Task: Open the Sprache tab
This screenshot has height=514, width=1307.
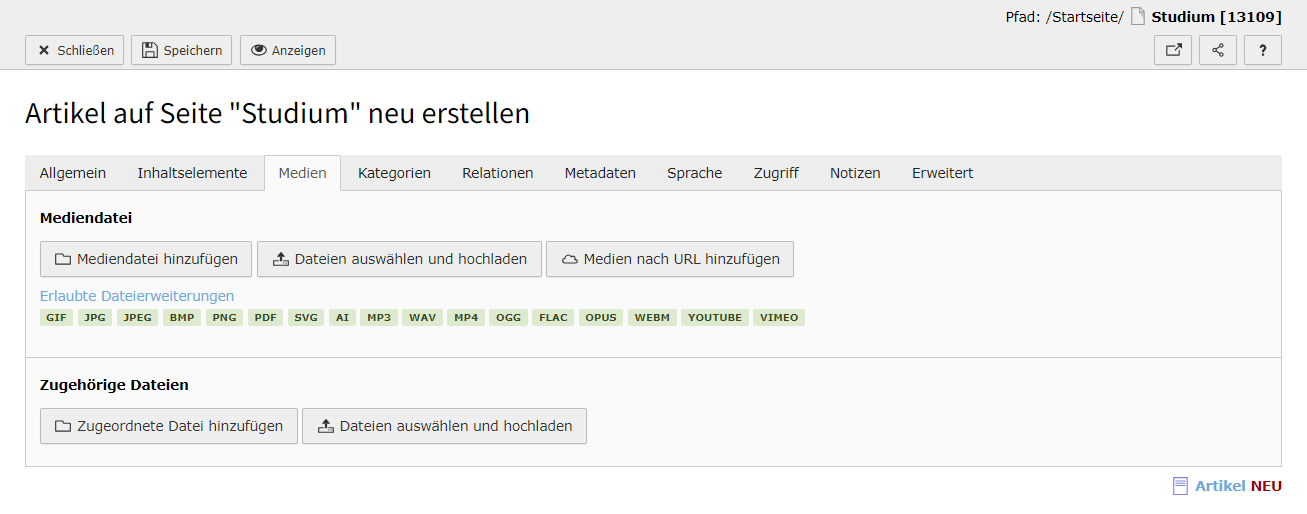Action: [695, 173]
